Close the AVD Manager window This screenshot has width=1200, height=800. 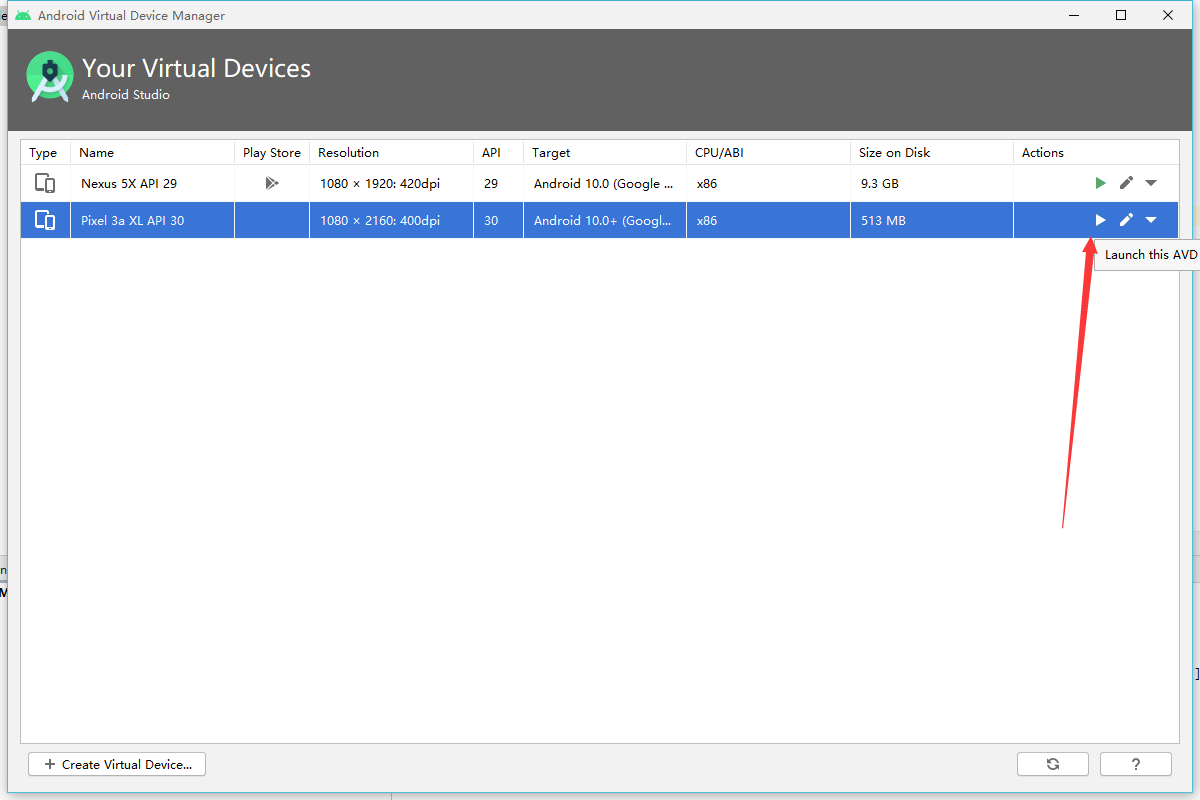1168,15
